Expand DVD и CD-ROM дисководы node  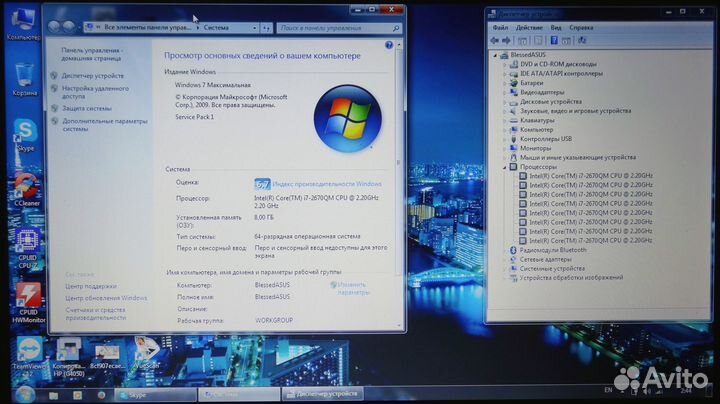point(505,64)
